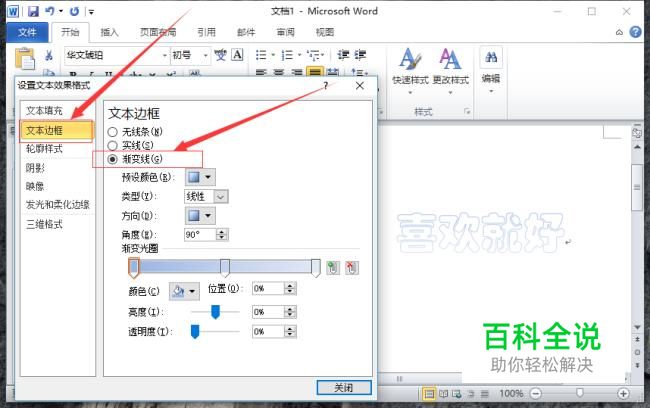This screenshot has height=408, width=650.
Task: Open the Color (颜色) picker dropdown
Action: [184, 291]
